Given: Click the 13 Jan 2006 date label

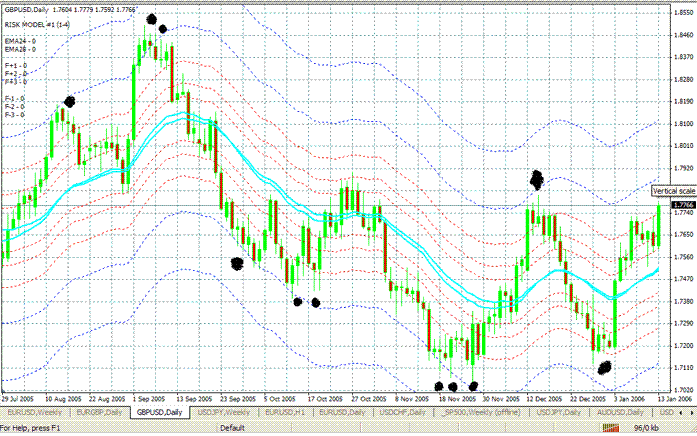Looking at the screenshot, I should coord(675,399).
